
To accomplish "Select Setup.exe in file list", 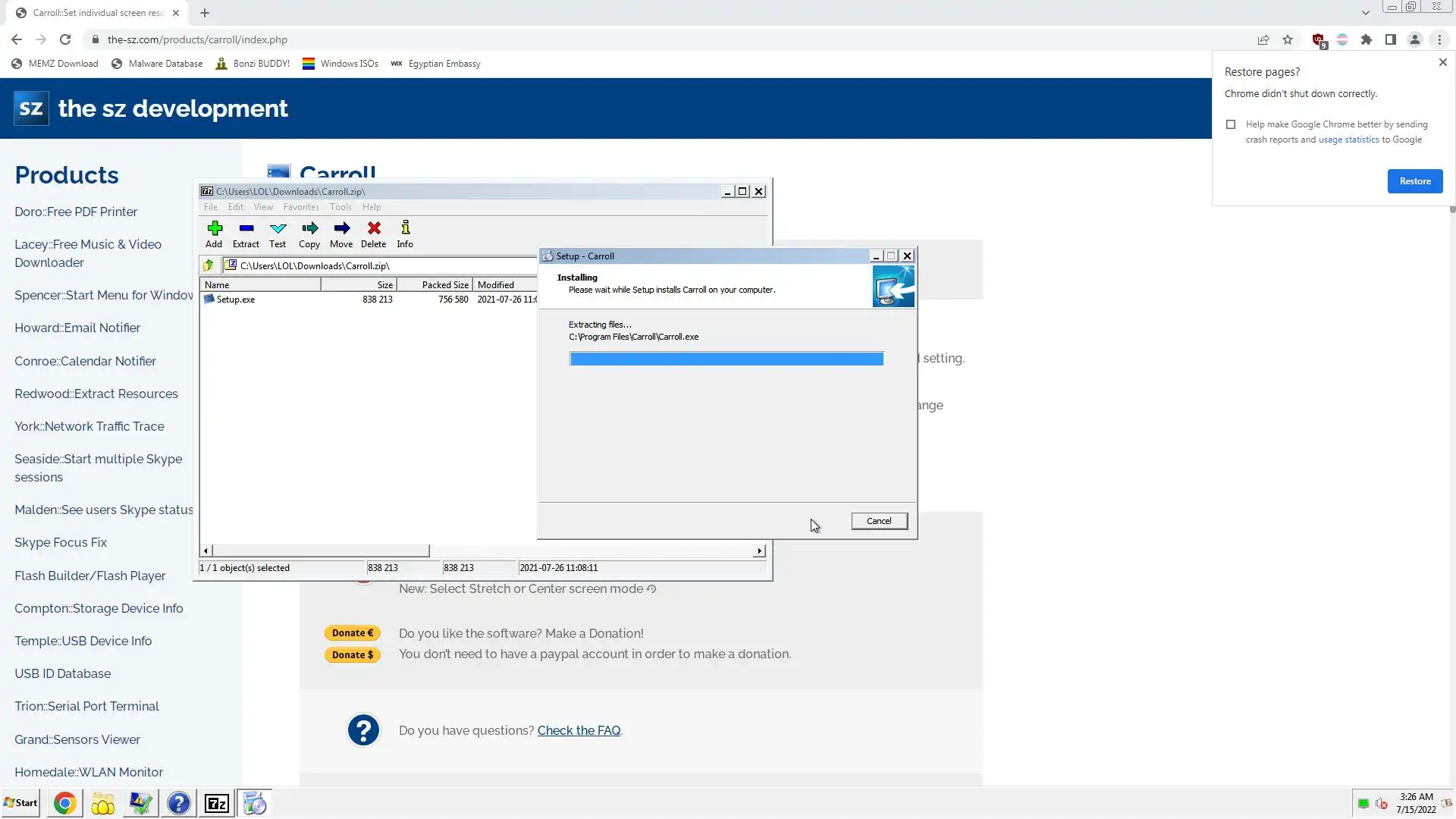I will point(236,300).
